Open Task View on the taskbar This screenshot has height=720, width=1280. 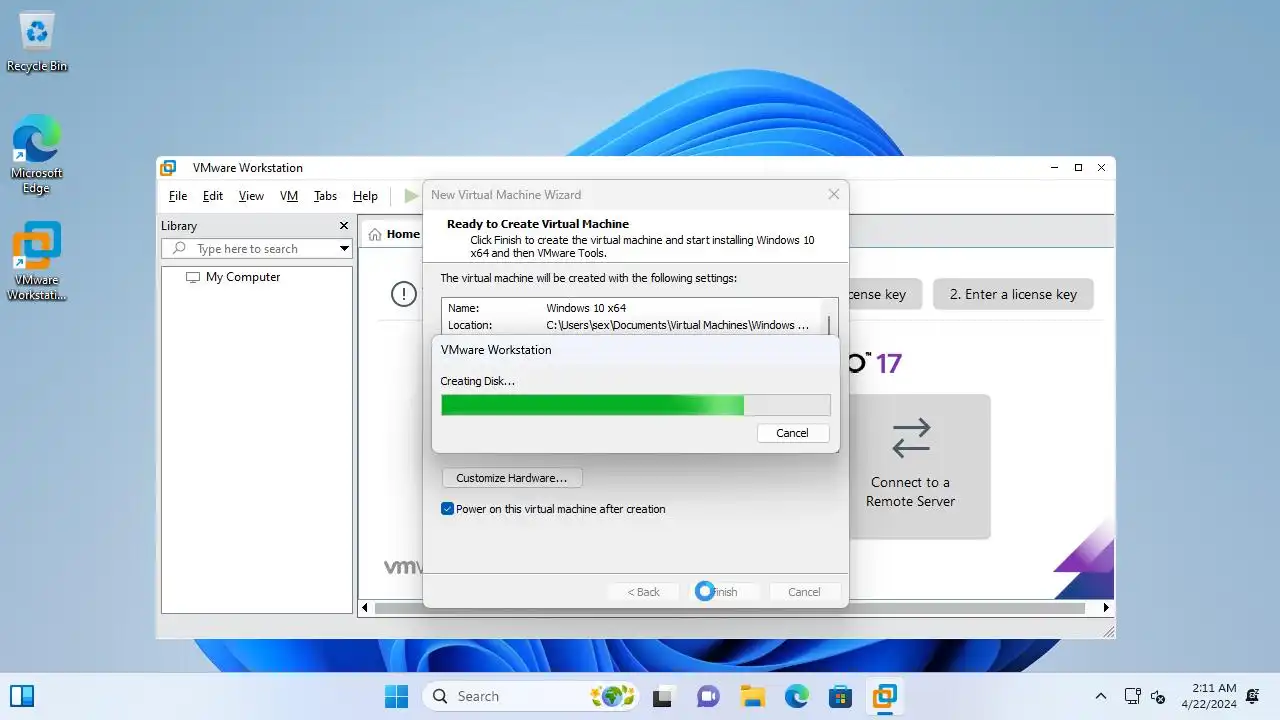pos(663,696)
